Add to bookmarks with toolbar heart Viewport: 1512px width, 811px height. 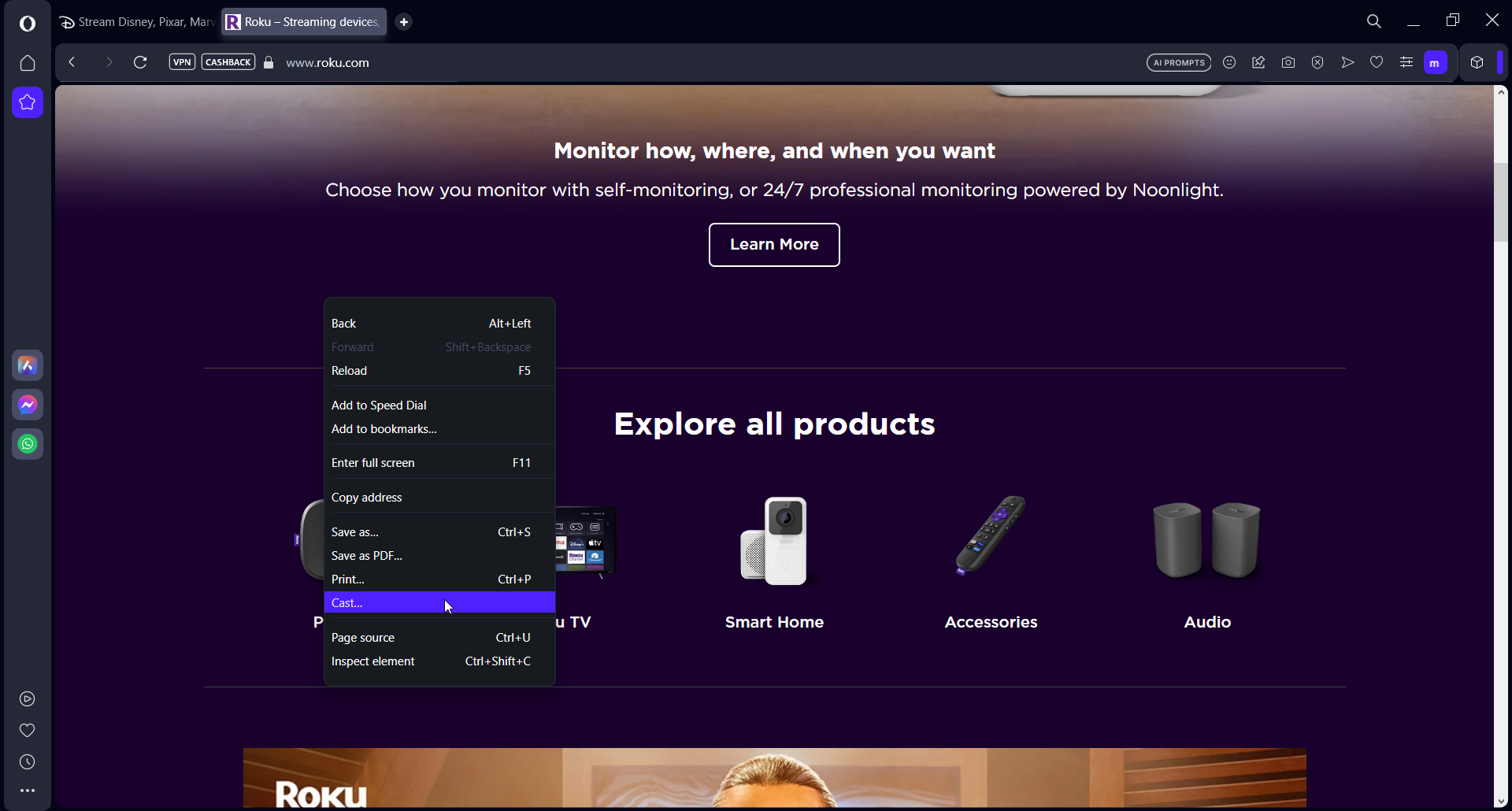coord(1377,62)
